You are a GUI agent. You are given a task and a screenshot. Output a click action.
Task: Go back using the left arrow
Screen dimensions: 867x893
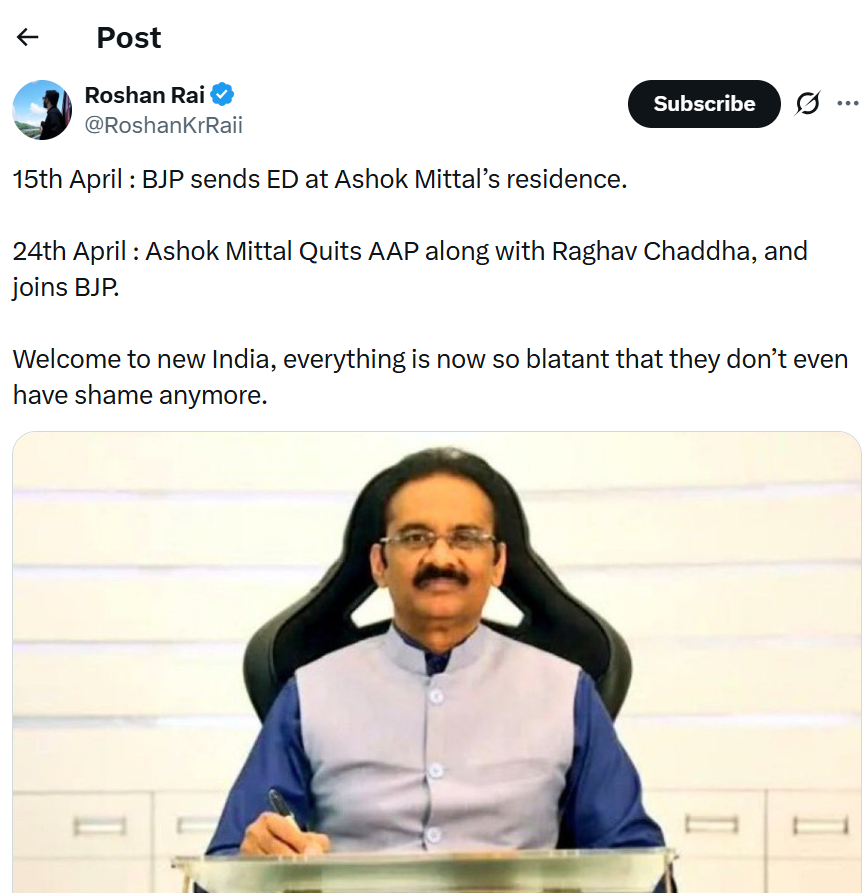coord(27,38)
